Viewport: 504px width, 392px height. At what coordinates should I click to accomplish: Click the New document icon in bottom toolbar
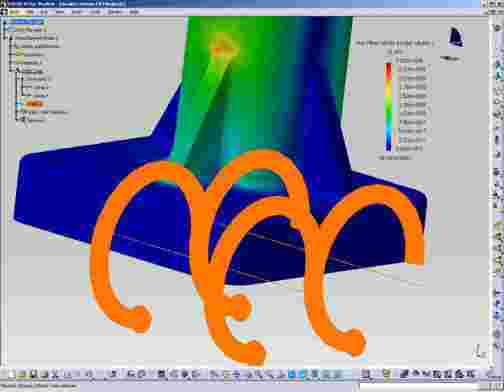click(12, 374)
